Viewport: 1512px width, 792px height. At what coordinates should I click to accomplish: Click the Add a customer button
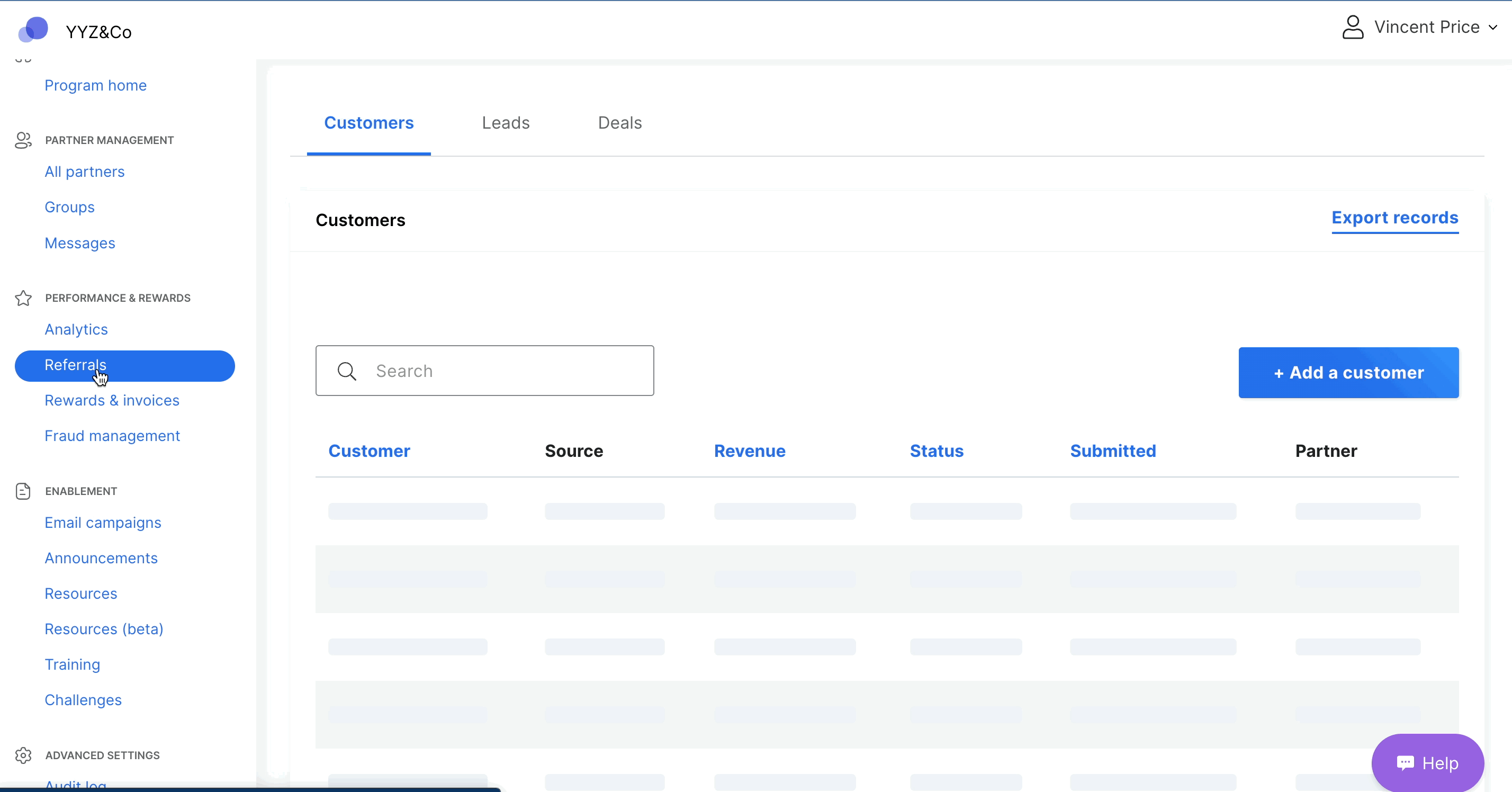[1348, 373]
